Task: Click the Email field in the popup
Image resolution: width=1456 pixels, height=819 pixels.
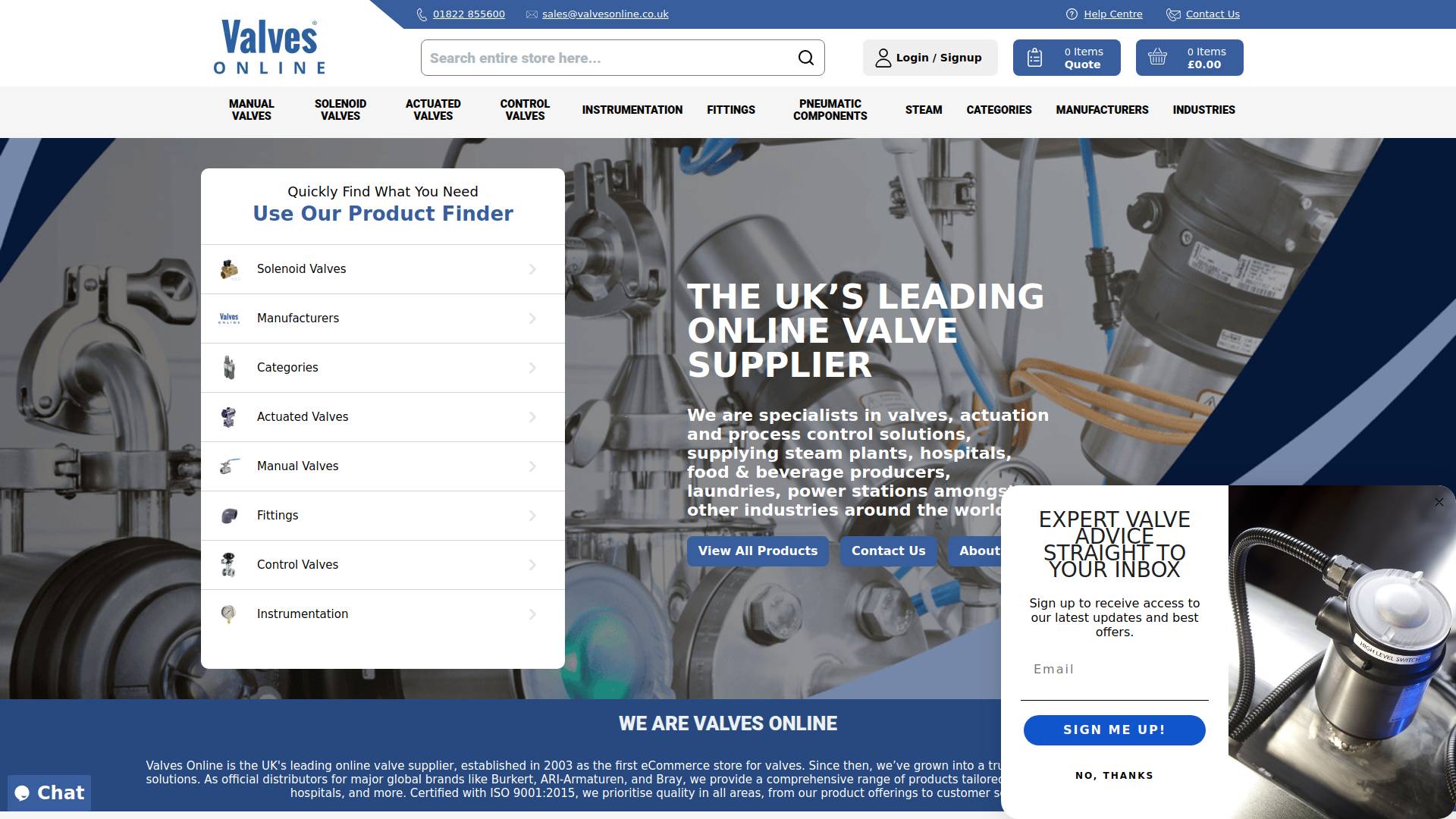Action: (x=1114, y=670)
